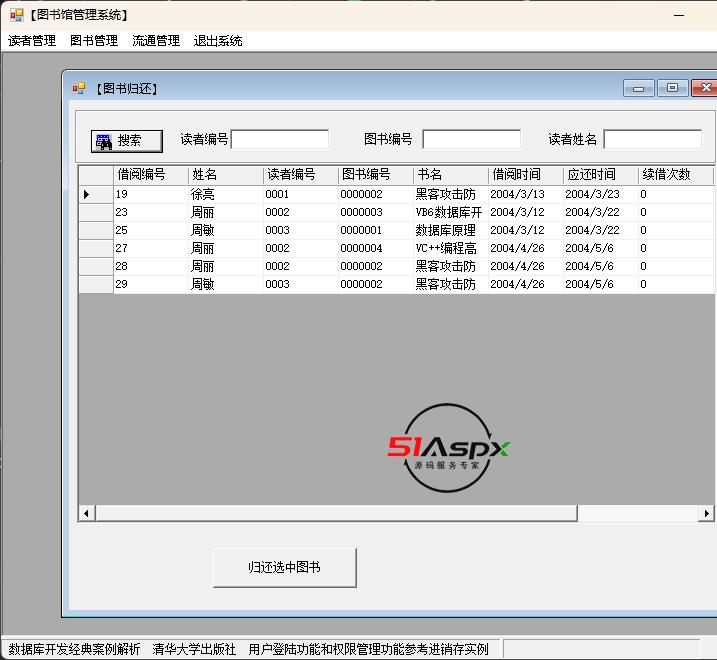Maximize the 图书归还 child window
The height and width of the screenshot is (660, 717).
(672, 88)
